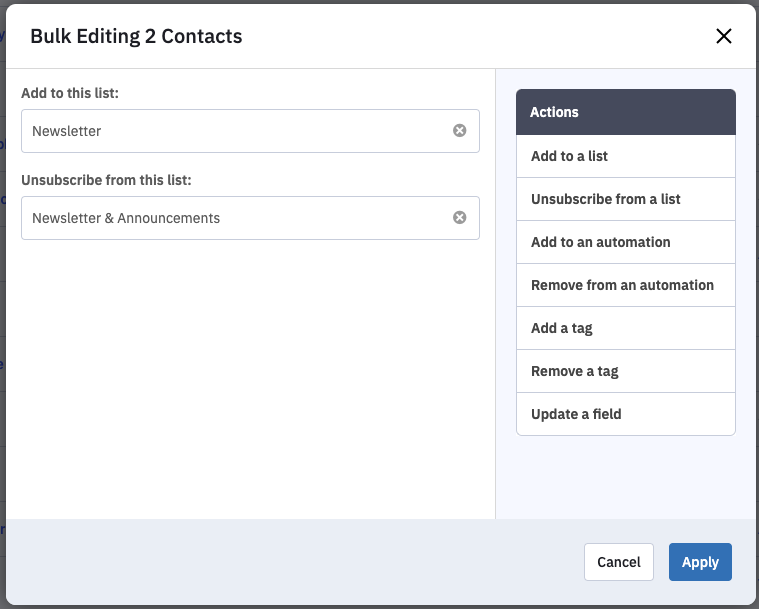
Task: Apply the bulk edit changes
Action: click(700, 562)
